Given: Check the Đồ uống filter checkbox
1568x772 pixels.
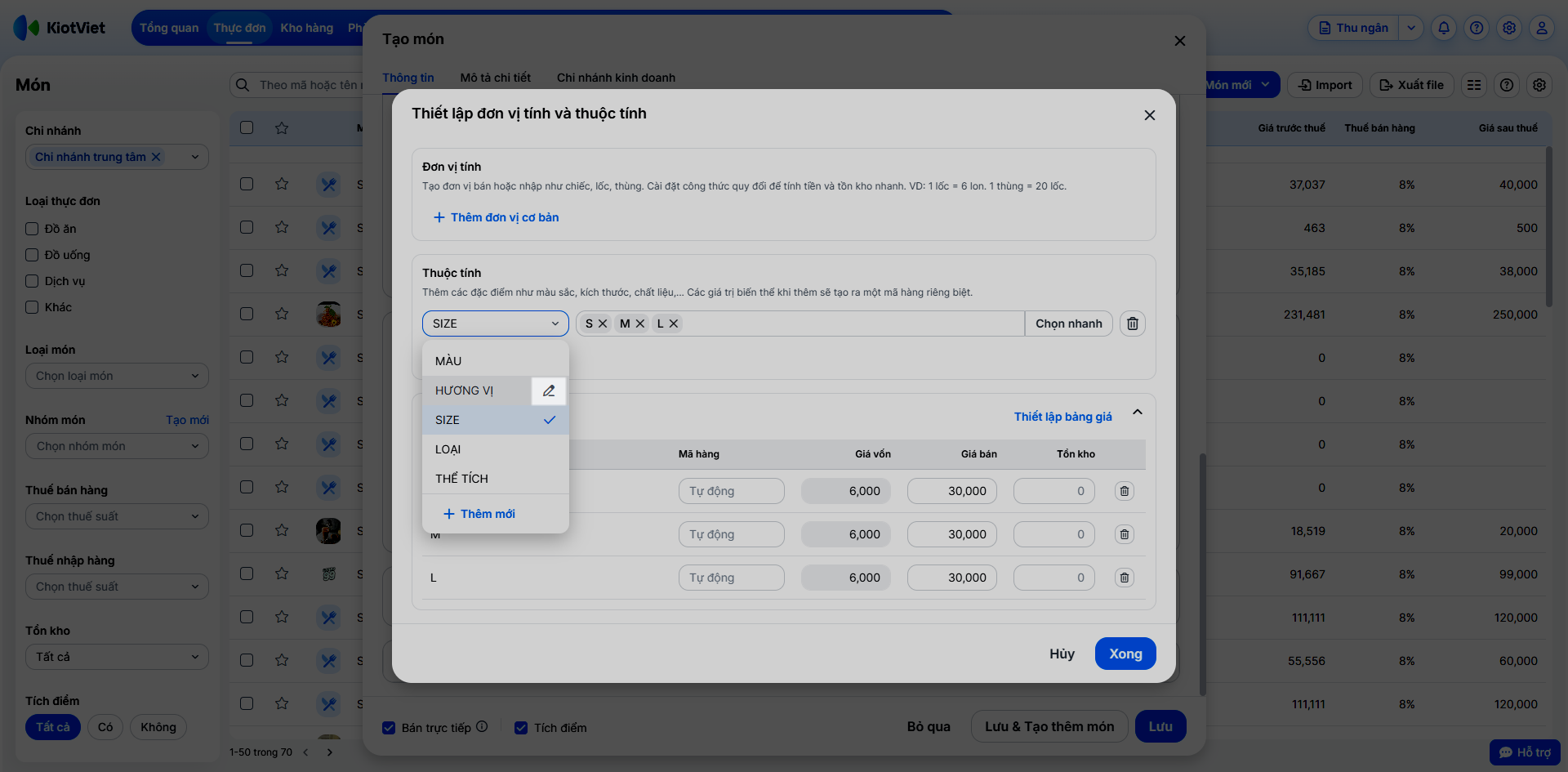Looking at the screenshot, I should (32, 255).
